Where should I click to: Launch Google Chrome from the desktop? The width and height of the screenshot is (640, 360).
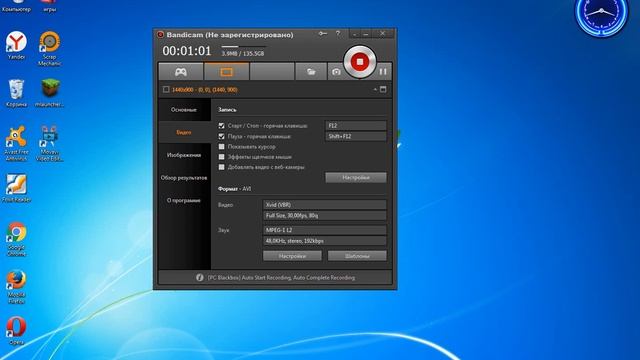point(16,239)
